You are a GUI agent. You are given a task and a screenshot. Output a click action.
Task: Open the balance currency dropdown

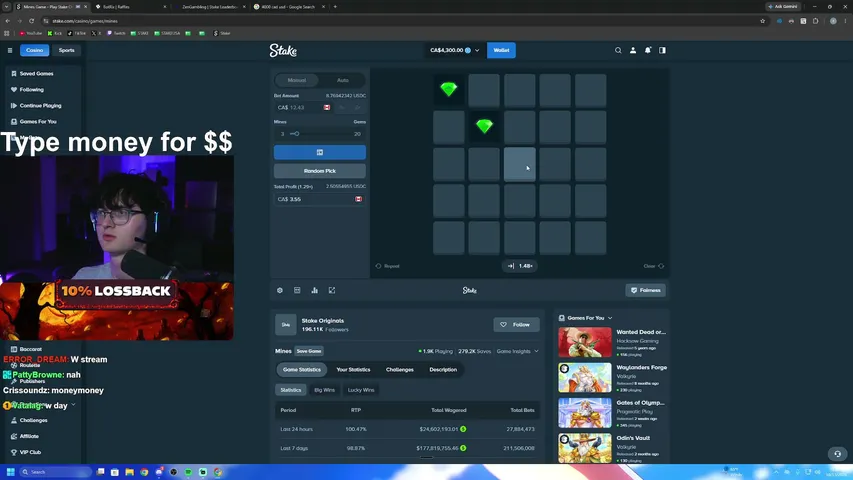[x=455, y=50]
